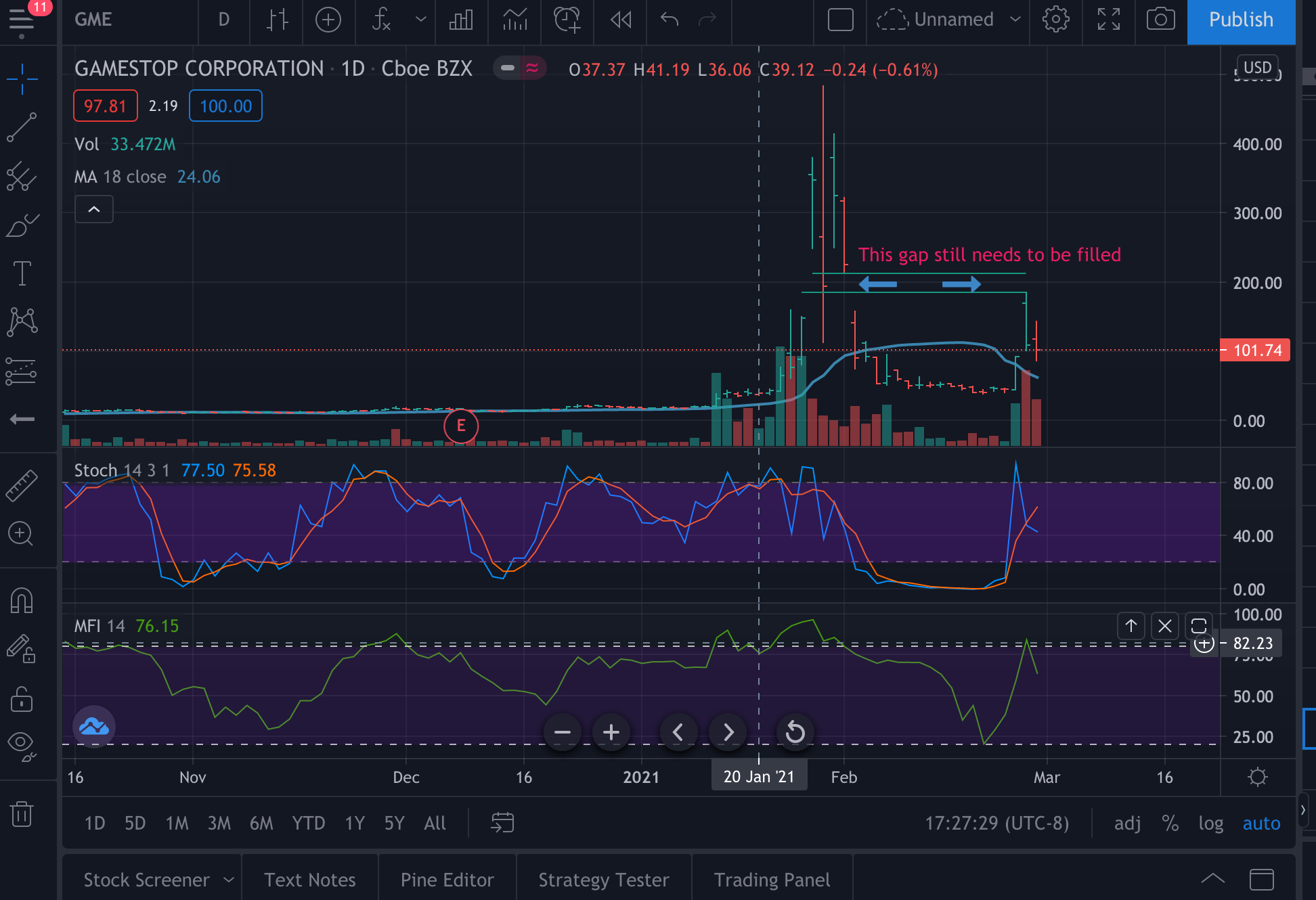
Task: Toggle adj dividend adjustment
Action: (1127, 824)
